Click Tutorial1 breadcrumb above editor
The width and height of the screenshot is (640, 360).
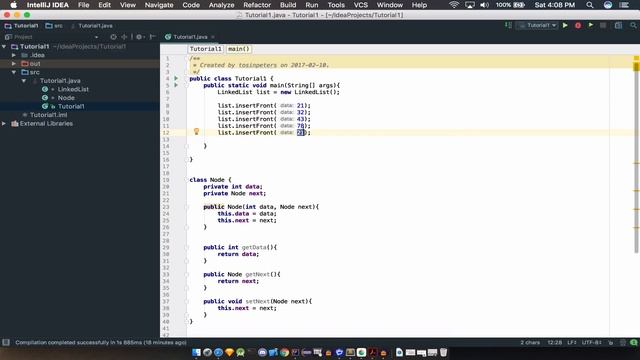click(x=206, y=49)
